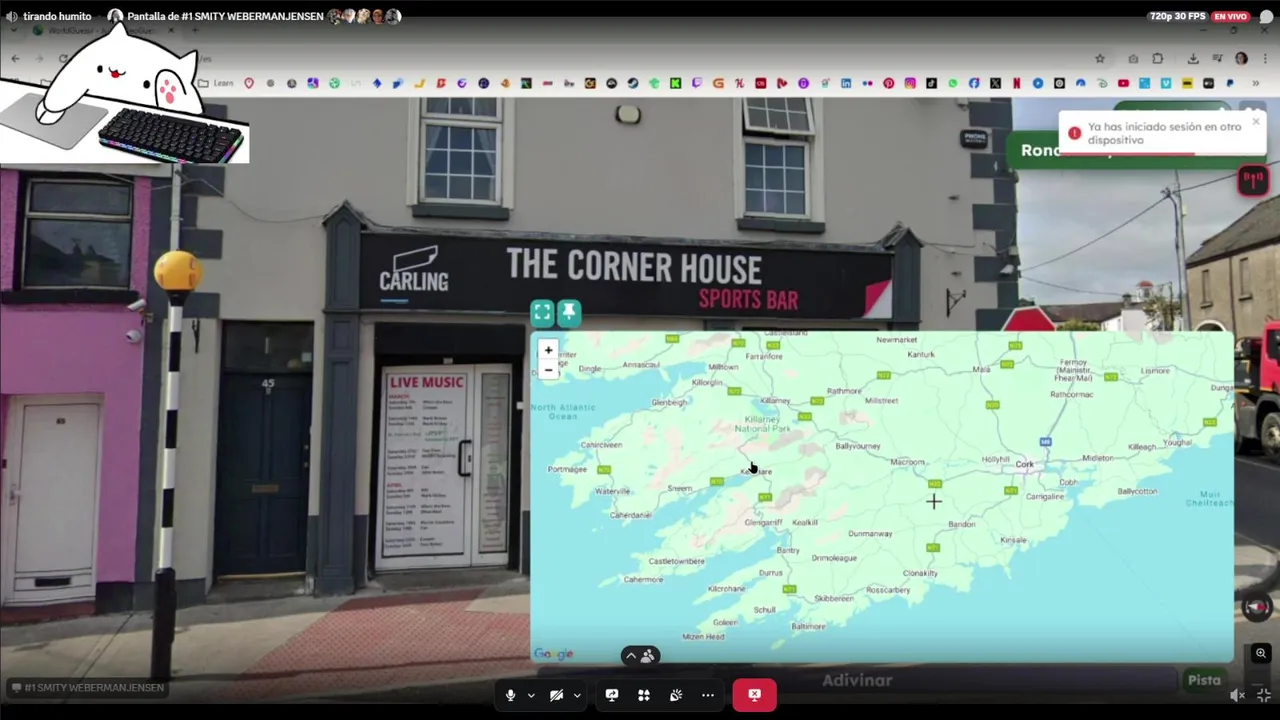Open the browser extensions puzzle icon
Screen dimensions: 1280x720
[1158, 59]
